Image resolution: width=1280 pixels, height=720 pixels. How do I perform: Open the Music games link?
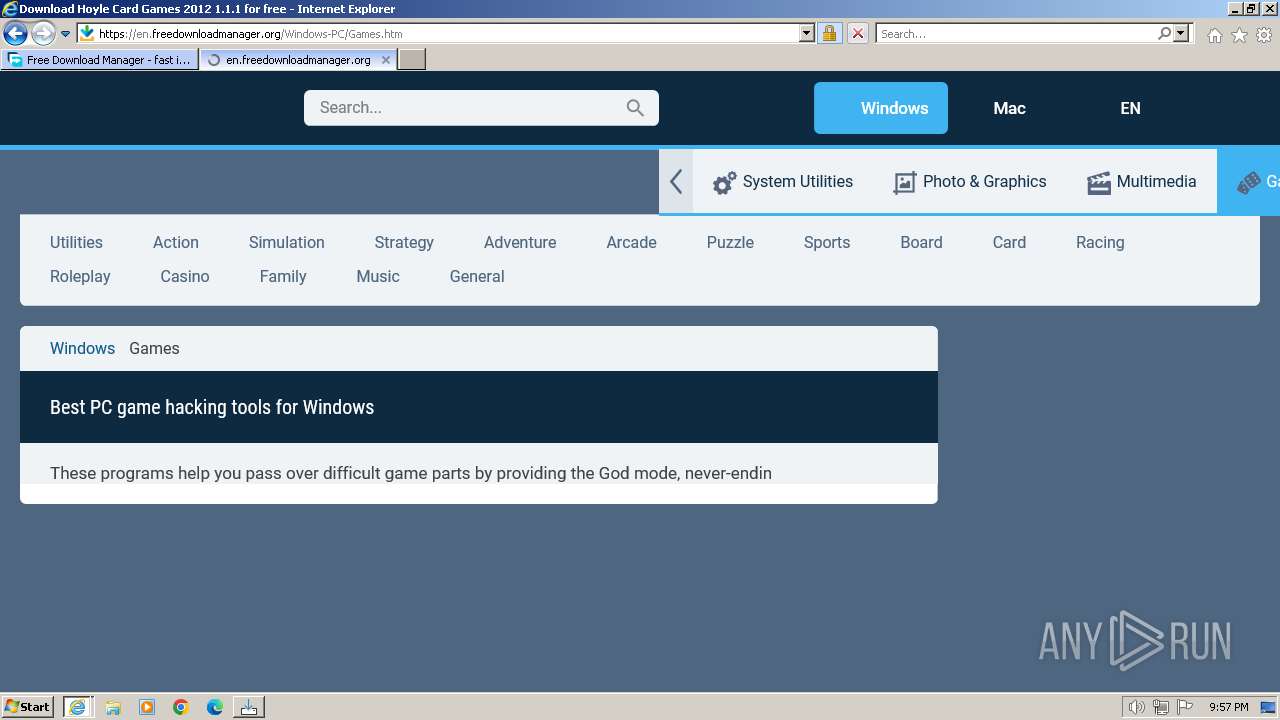click(x=378, y=276)
